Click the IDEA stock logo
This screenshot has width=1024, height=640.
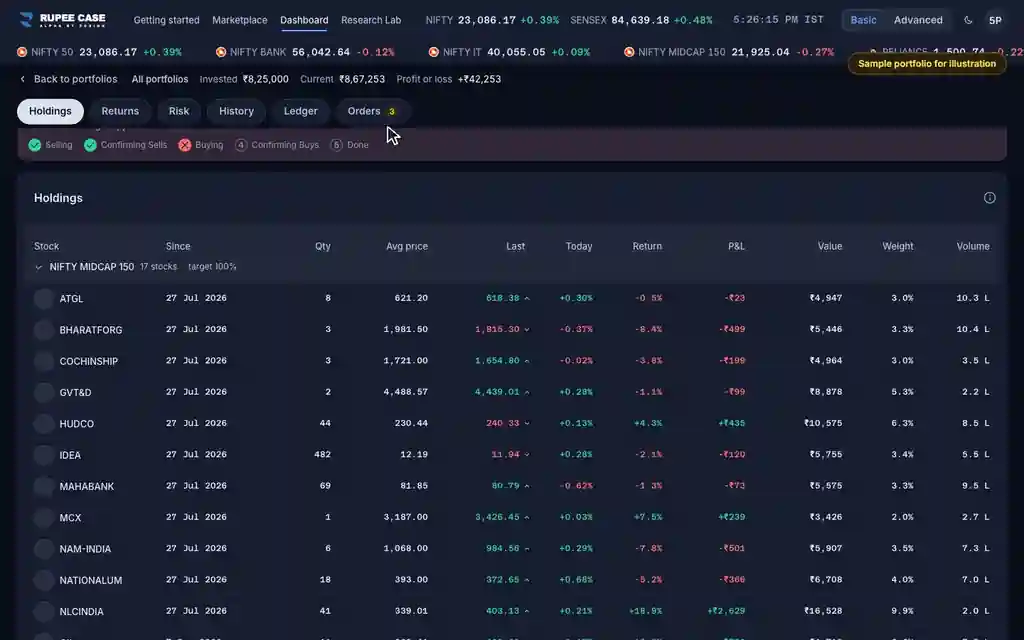[44, 455]
